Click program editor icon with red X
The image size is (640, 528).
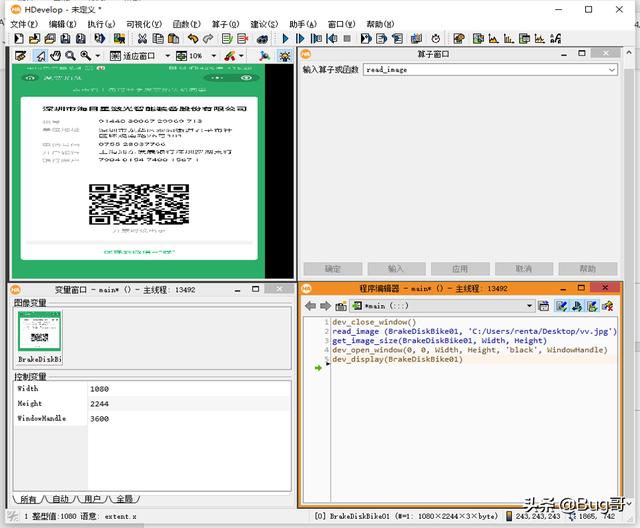pos(608,306)
